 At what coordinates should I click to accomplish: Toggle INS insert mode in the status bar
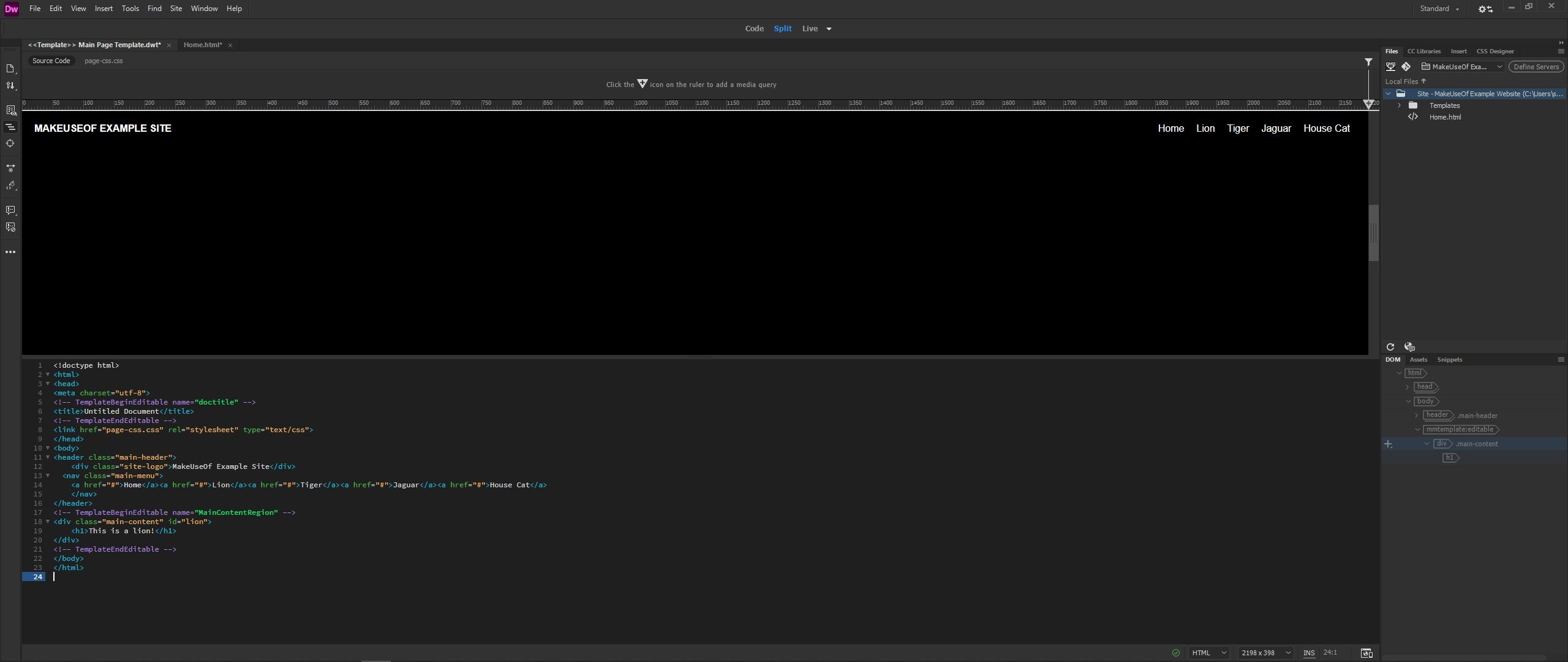1310,653
